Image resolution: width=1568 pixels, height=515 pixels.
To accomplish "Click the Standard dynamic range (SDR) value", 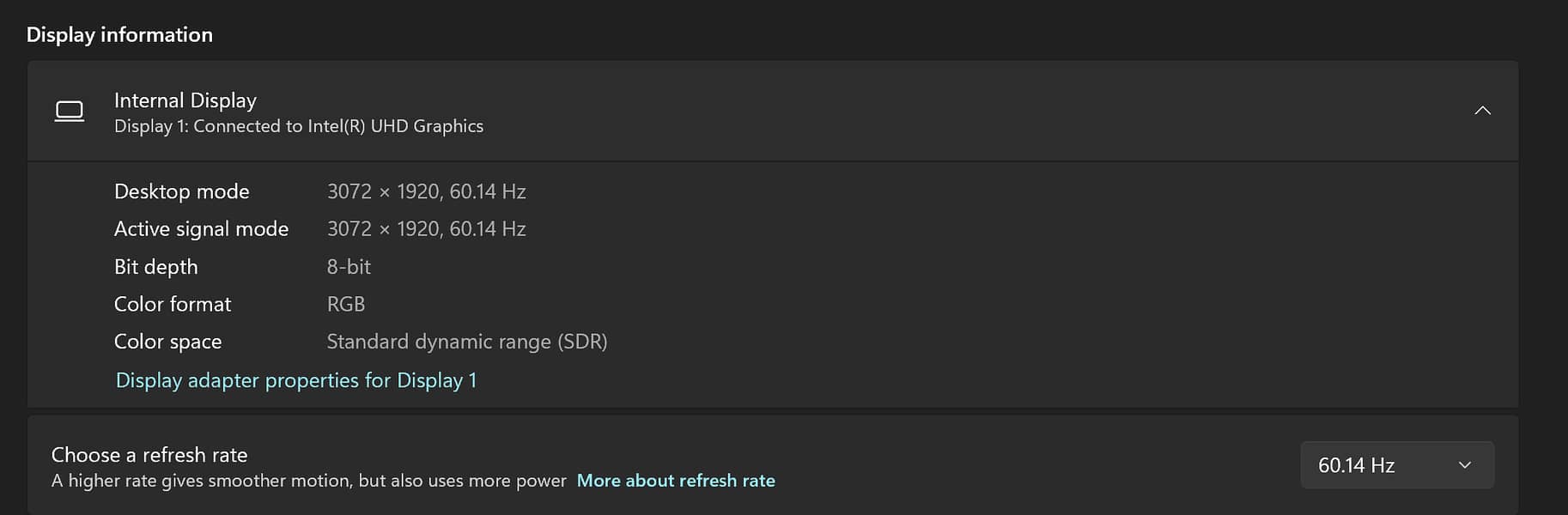I will pyautogui.click(x=467, y=342).
